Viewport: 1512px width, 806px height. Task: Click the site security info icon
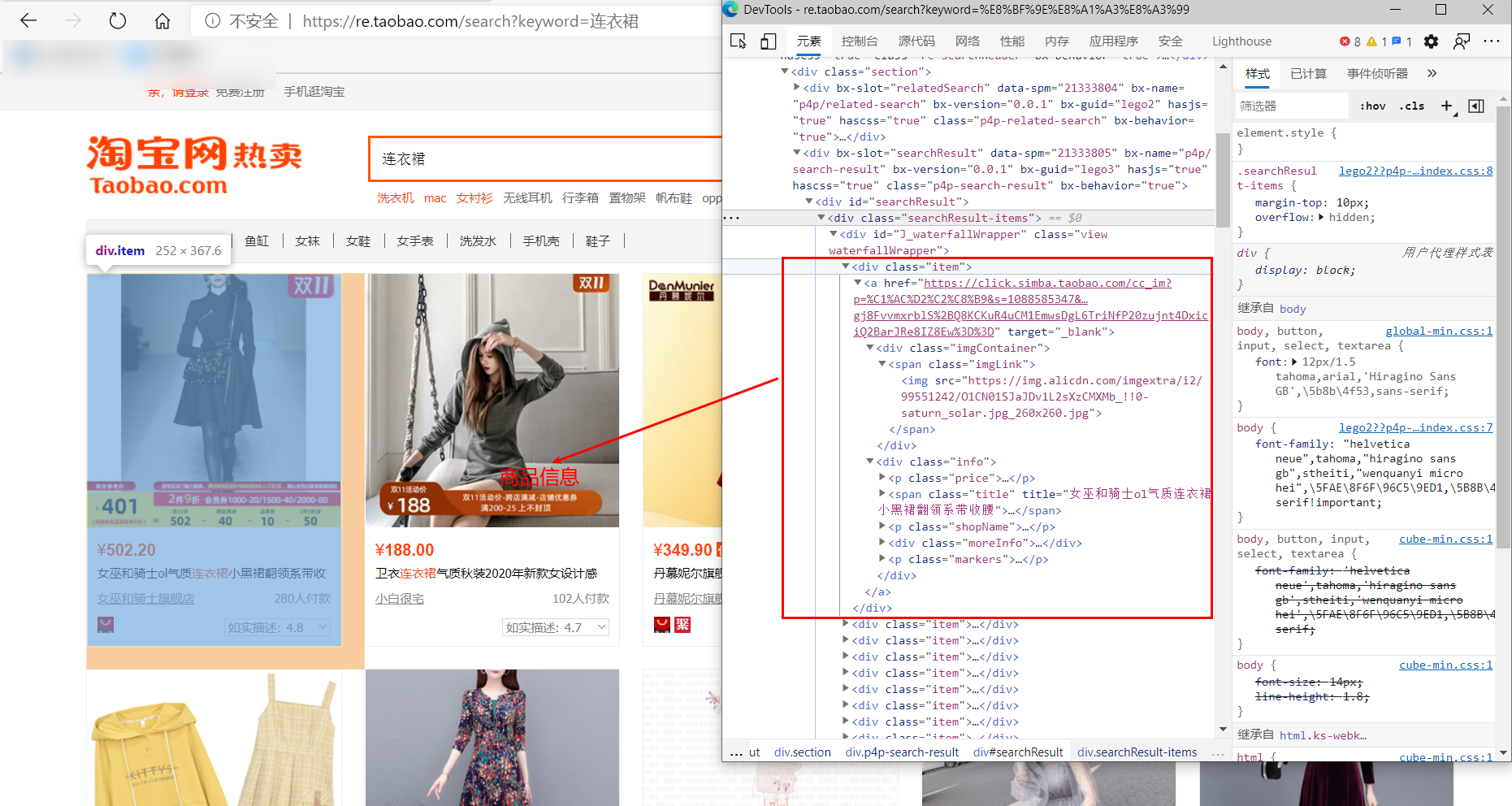pyautogui.click(x=213, y=21)
